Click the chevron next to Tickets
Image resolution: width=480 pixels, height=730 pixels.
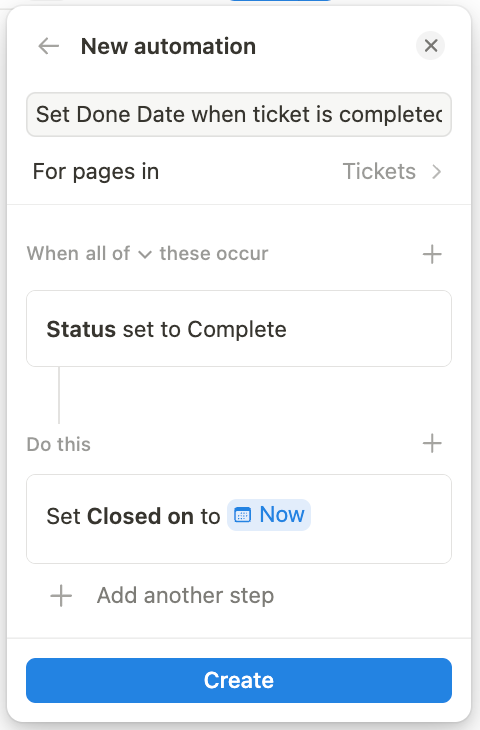[436, 171]
